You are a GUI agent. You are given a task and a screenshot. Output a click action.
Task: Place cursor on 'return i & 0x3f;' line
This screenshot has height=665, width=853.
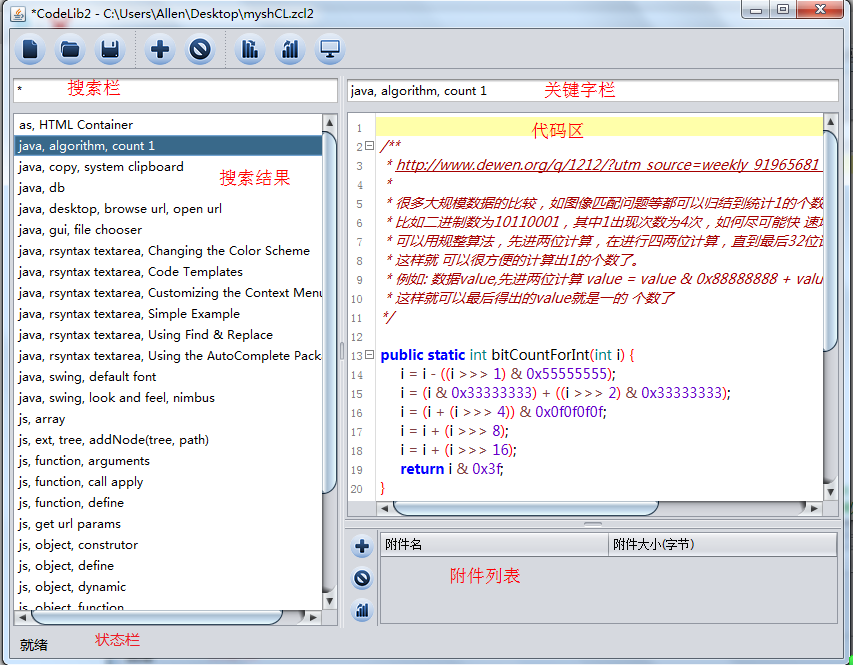tap(452, 469)
